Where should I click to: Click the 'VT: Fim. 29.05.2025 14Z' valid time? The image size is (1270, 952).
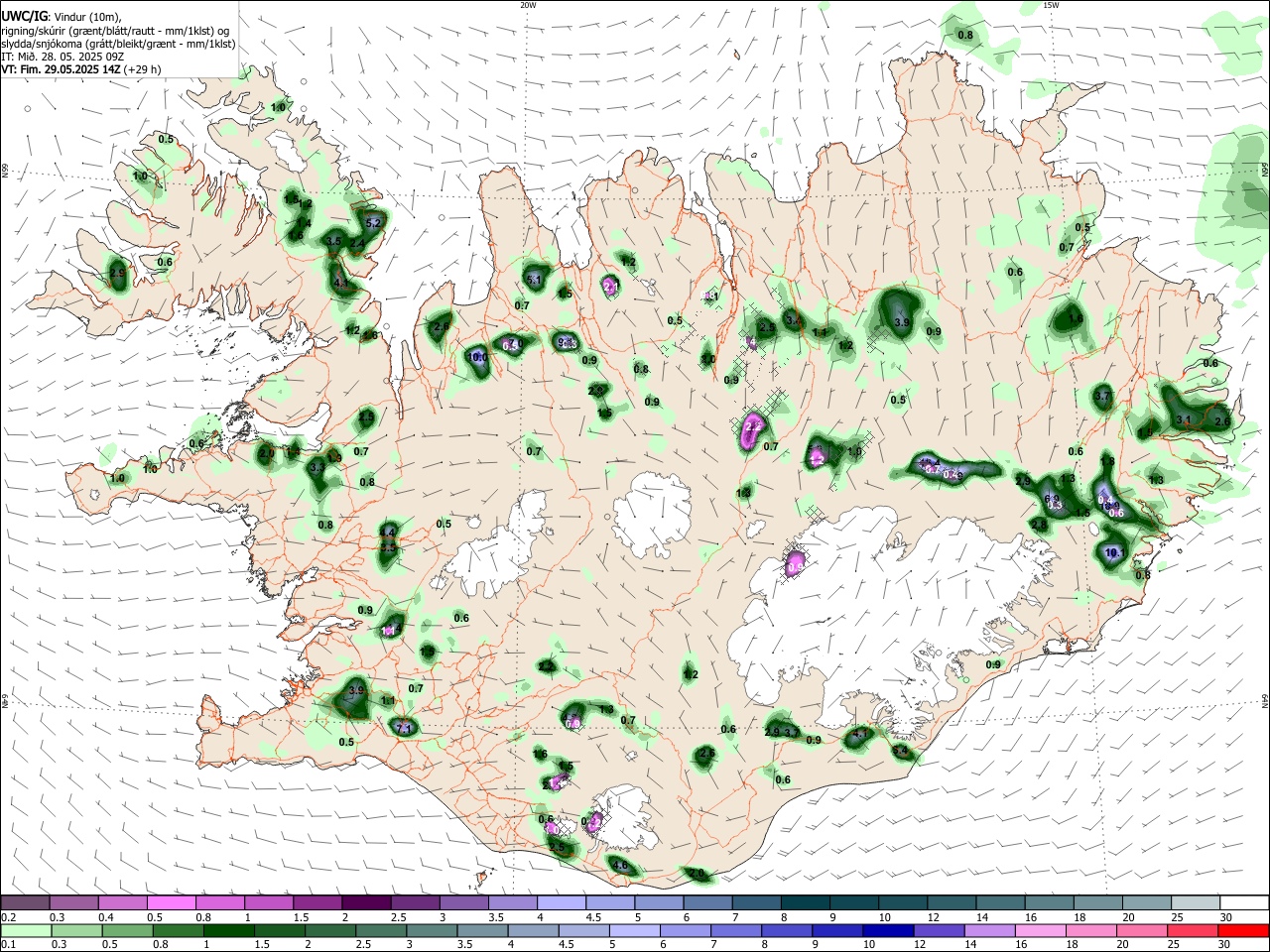pos(61,69)
